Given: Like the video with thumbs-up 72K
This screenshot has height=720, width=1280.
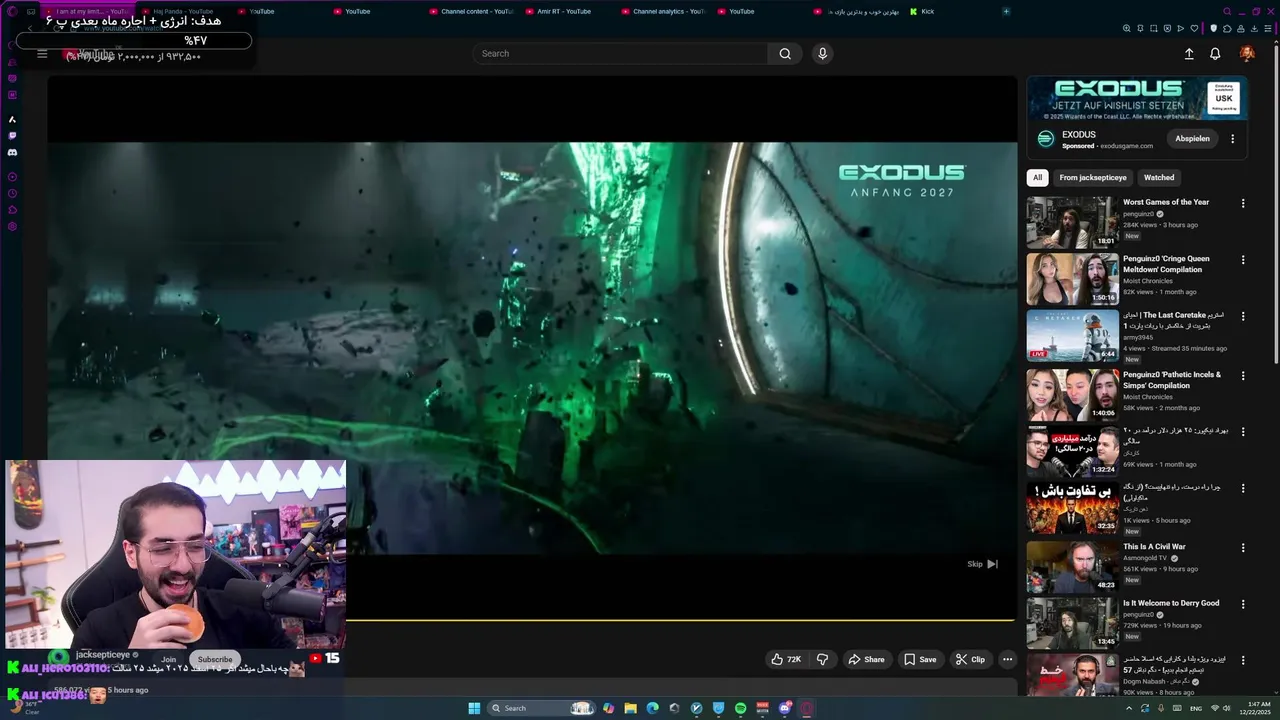Looking at the screenshot, I should [786, 659].
